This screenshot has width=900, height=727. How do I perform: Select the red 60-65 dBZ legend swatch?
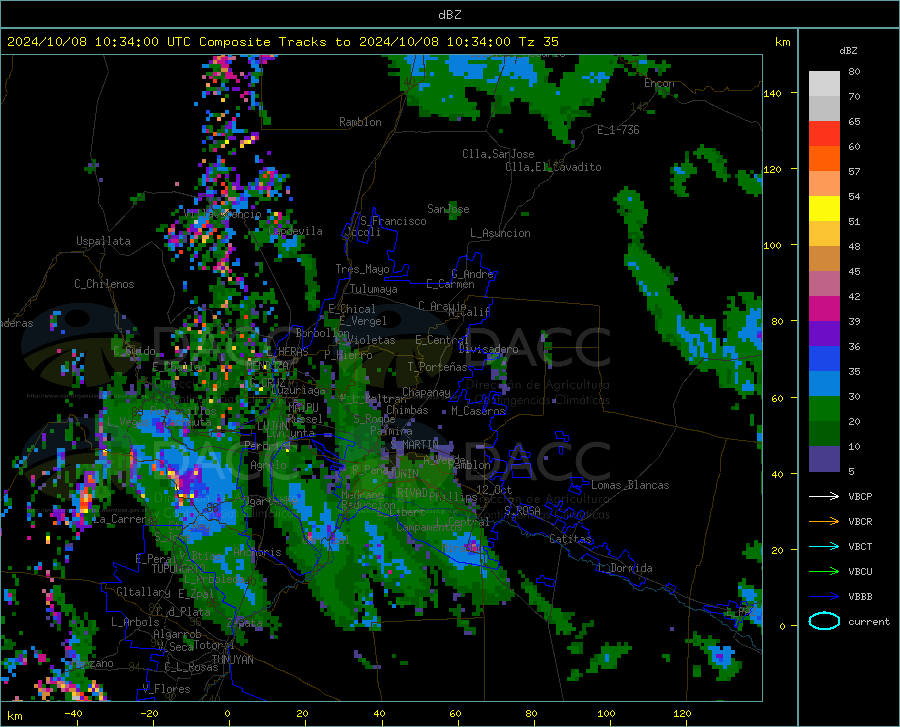[x=824, y=134]
